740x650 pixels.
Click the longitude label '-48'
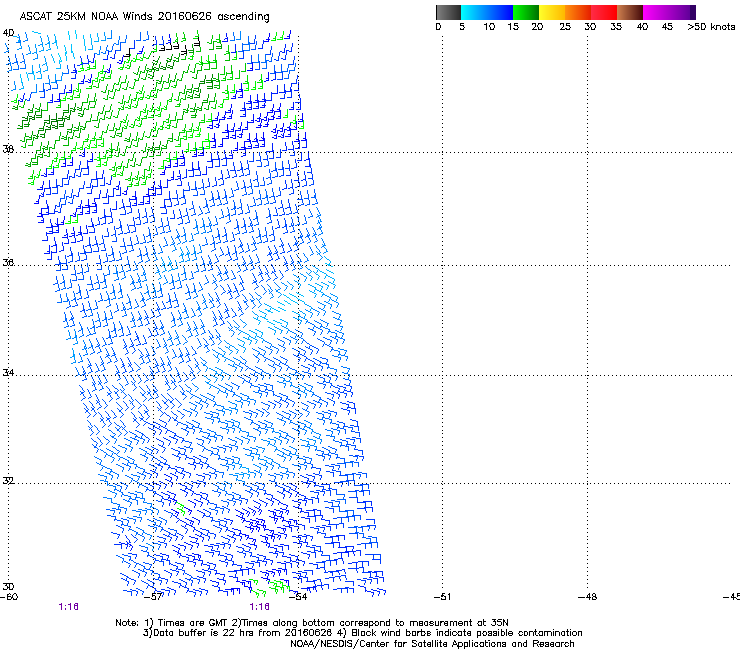point(587,597)
